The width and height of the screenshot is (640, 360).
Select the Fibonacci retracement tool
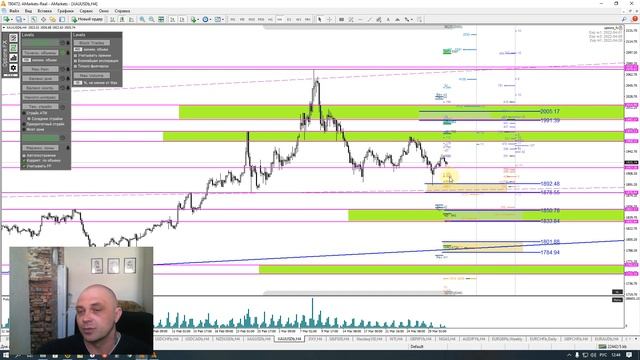[379, 19]
